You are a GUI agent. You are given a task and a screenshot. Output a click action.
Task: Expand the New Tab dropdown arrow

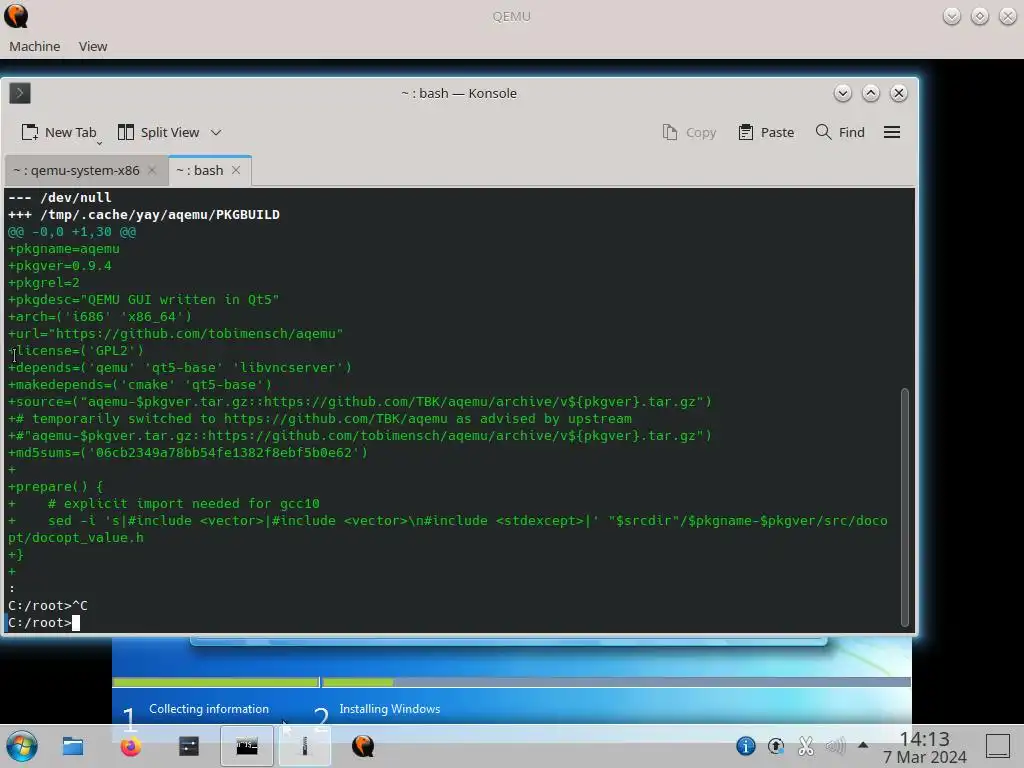click(x=100, y=142)
